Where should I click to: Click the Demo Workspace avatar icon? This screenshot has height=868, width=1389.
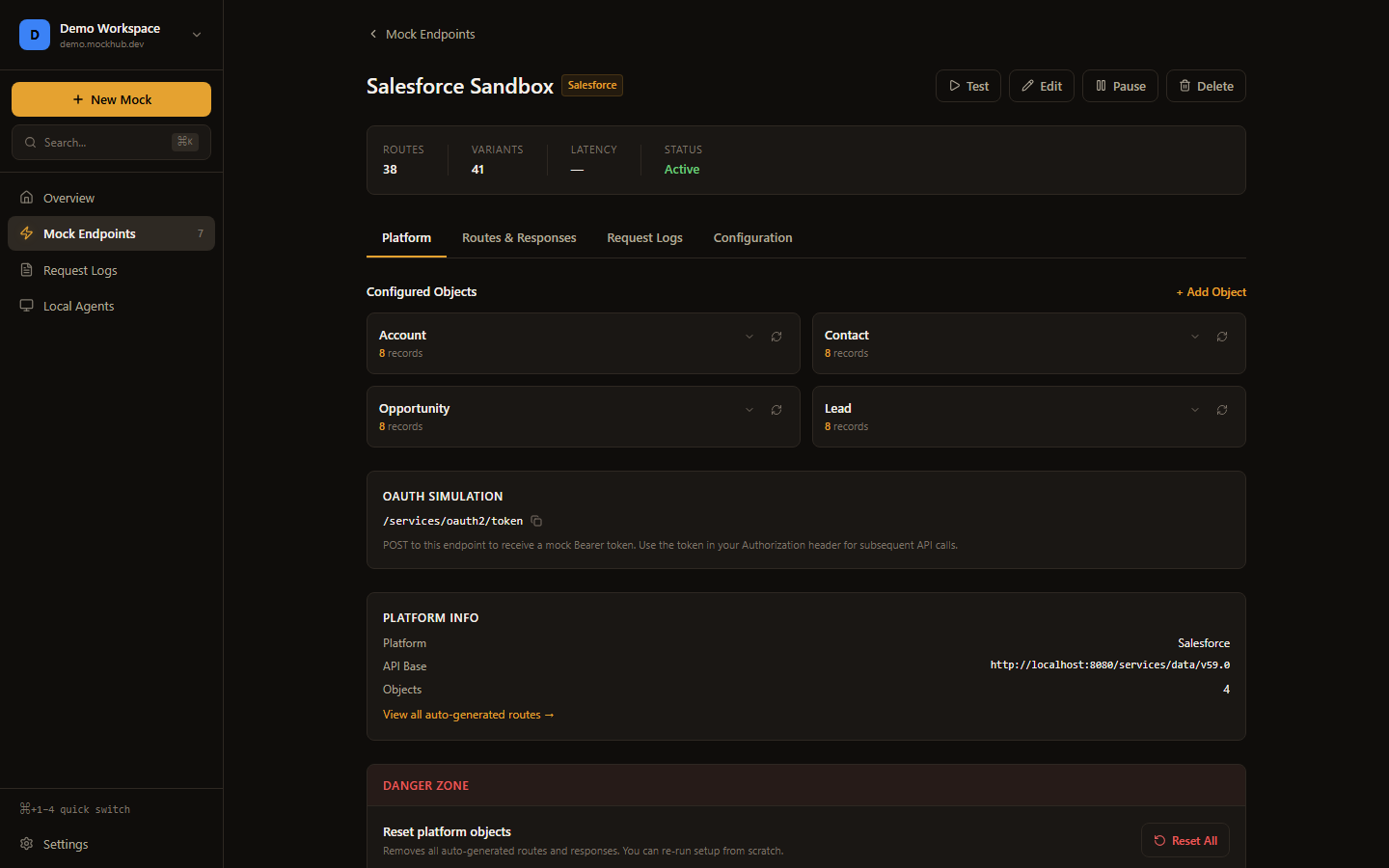[x=35, y=35]
